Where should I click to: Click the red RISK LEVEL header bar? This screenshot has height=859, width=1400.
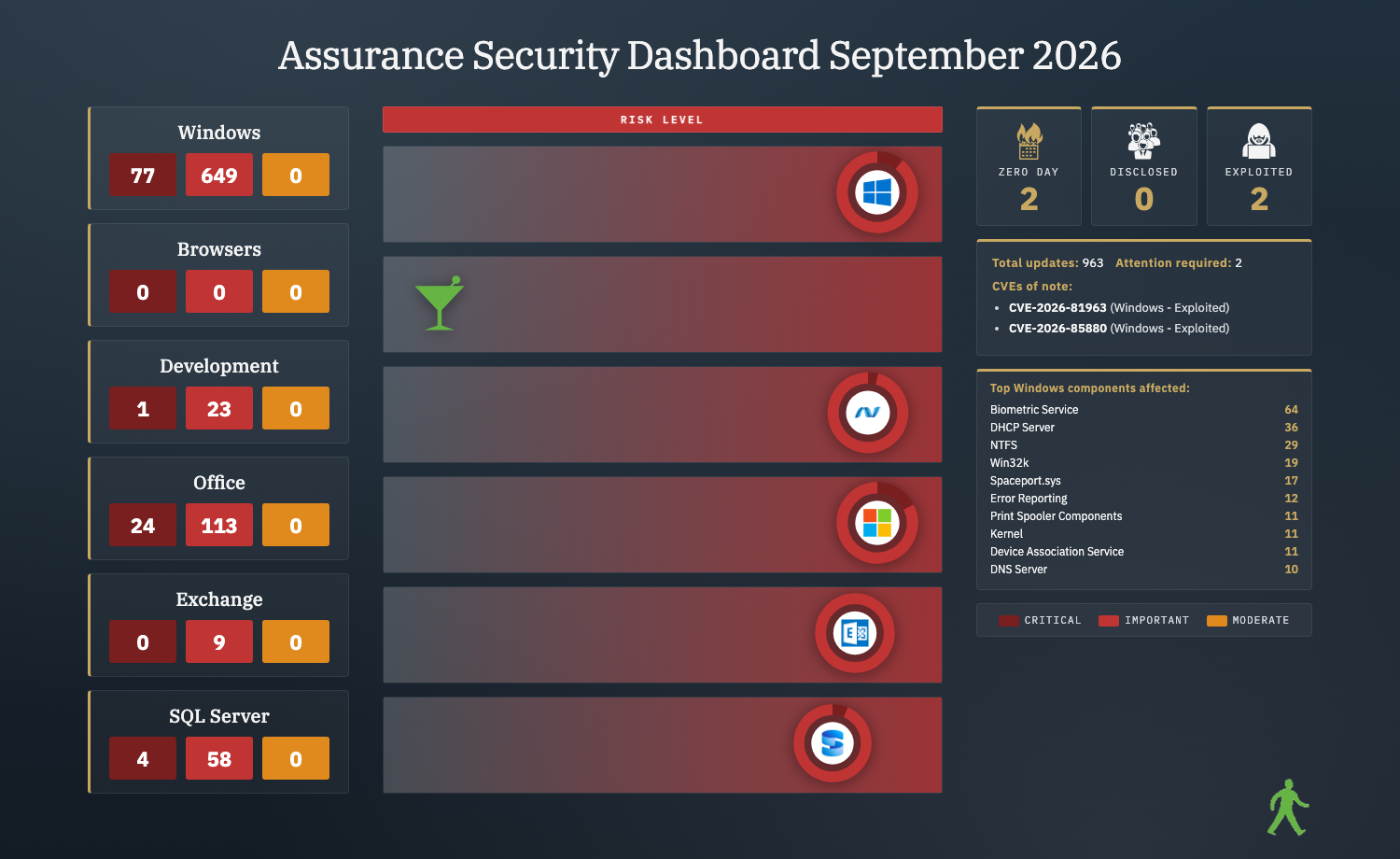click(663, 120)
